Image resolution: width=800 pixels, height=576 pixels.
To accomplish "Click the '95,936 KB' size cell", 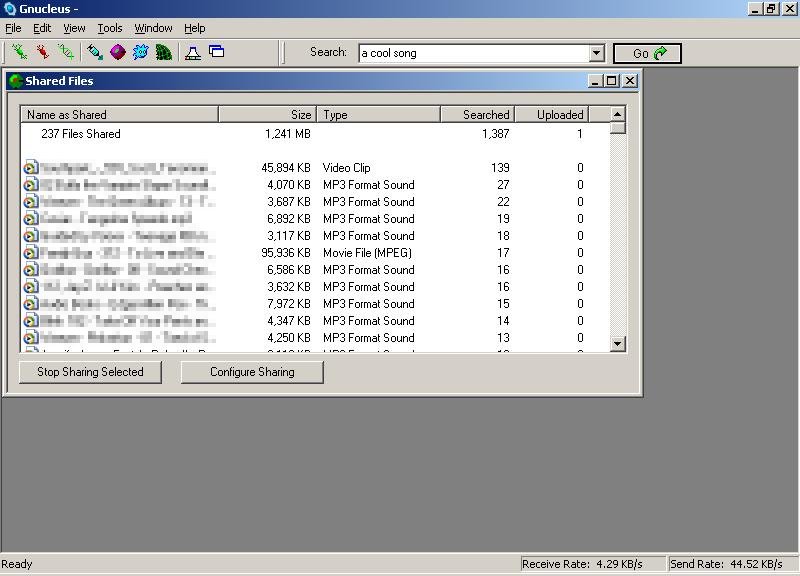I will click(x=286, y=253).
